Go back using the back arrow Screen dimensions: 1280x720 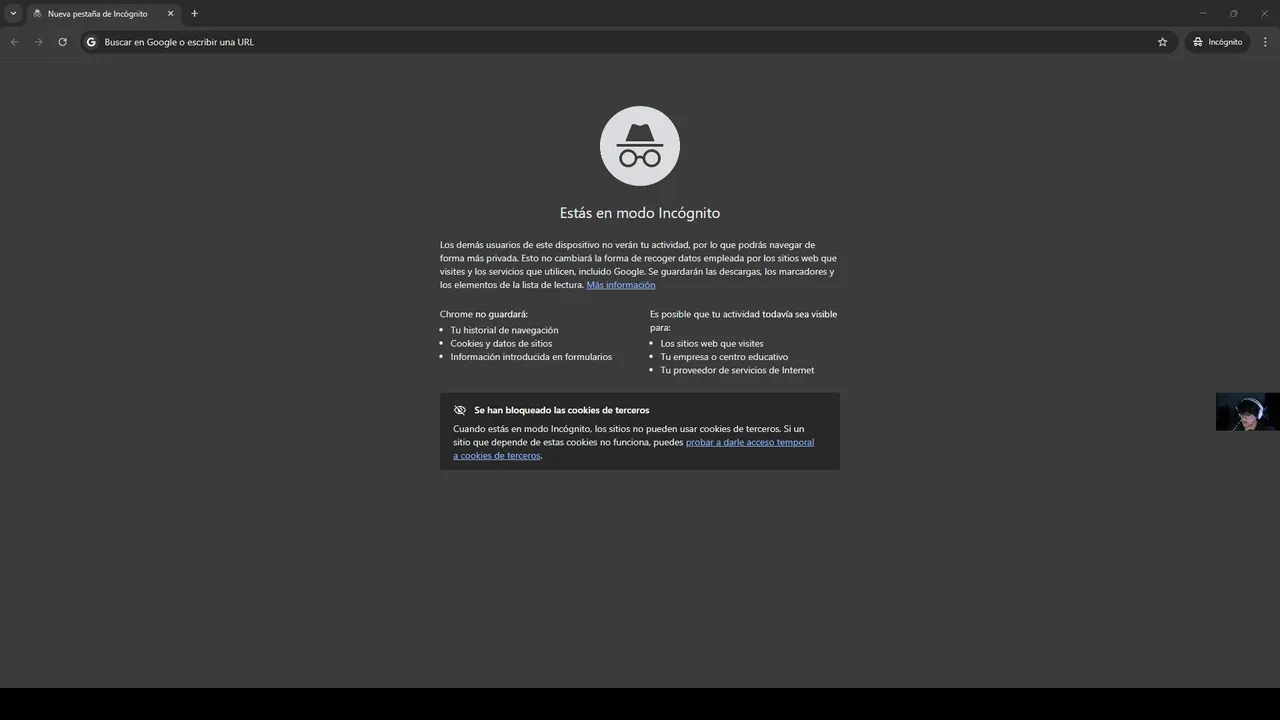coord(14,42)
